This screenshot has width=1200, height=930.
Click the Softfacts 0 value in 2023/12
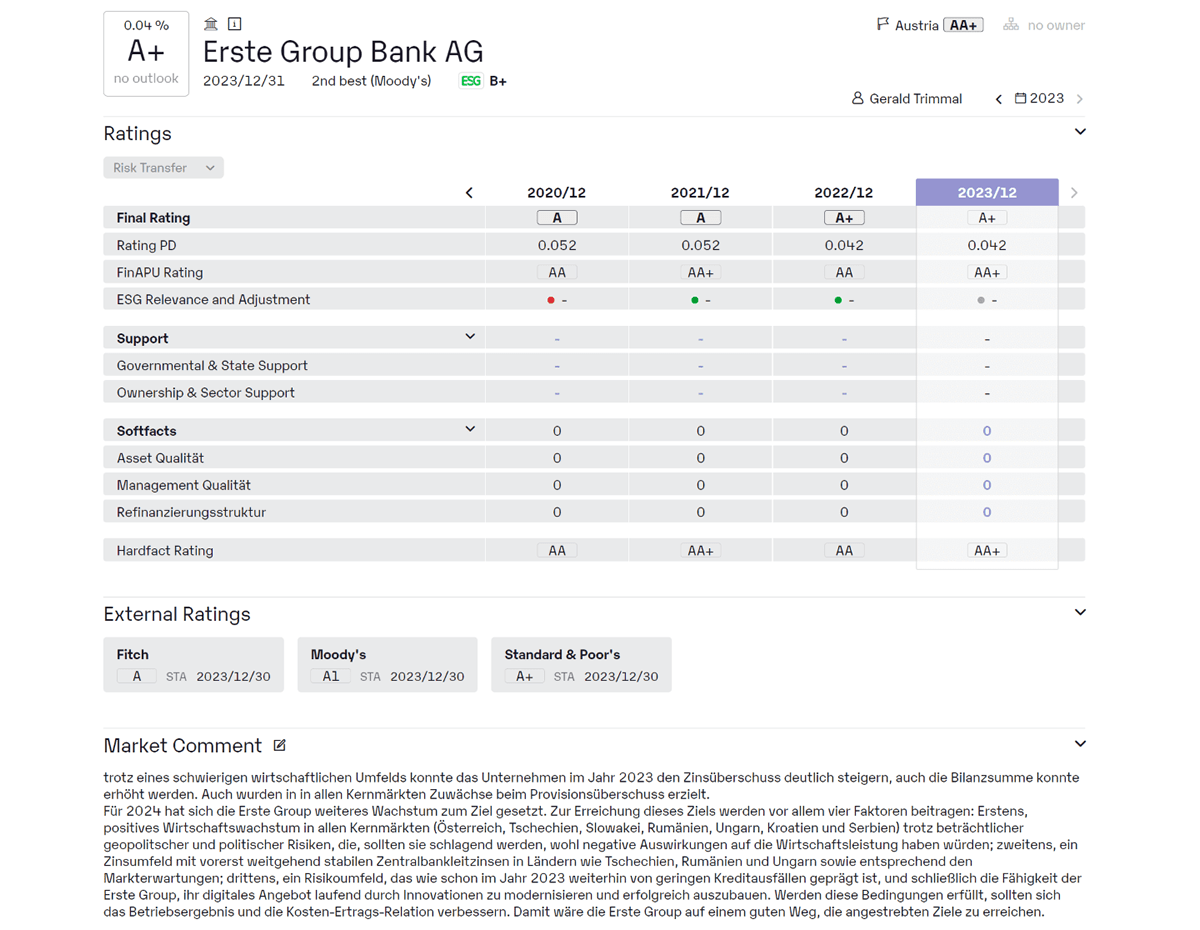(x=987, y=431)
